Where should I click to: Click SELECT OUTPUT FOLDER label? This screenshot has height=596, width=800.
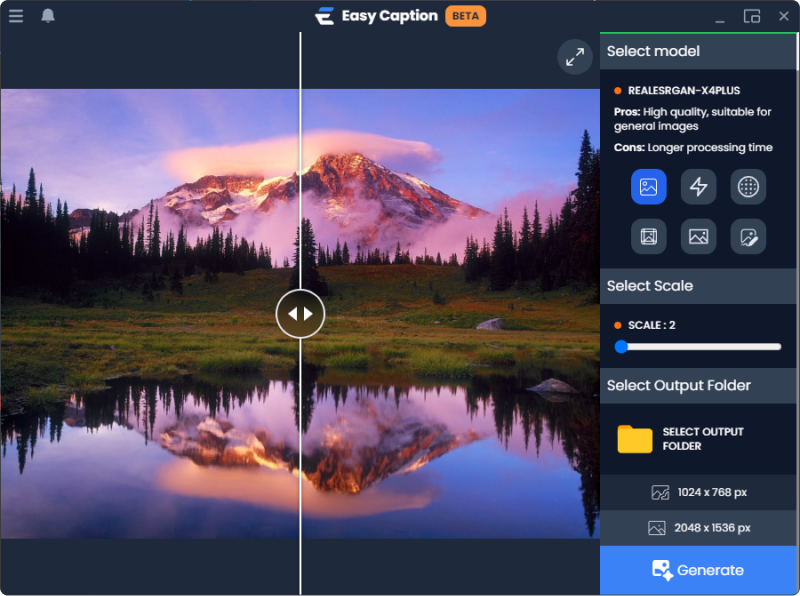703,439
